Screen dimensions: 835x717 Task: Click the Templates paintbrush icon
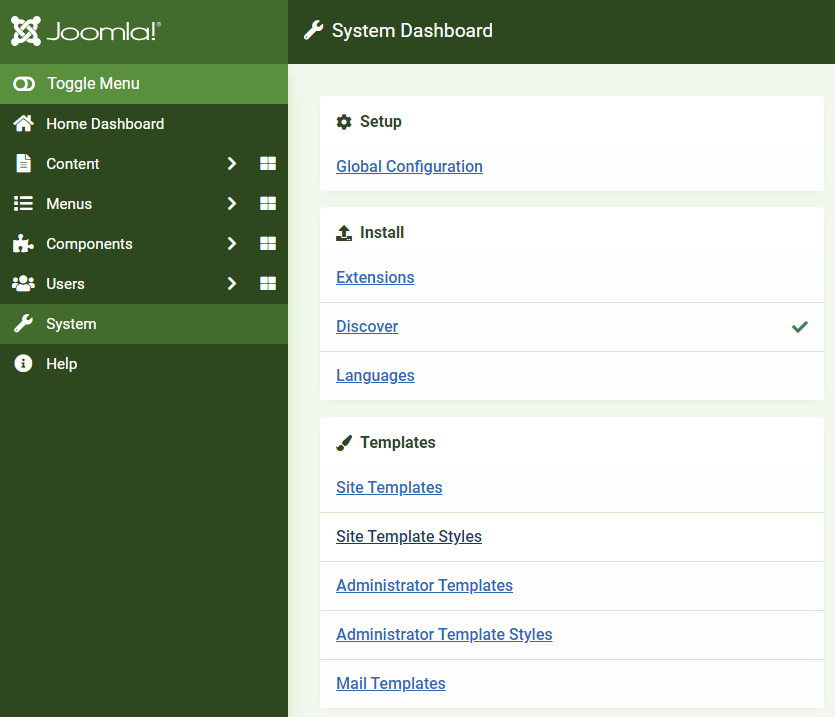[x=344, y=443]
